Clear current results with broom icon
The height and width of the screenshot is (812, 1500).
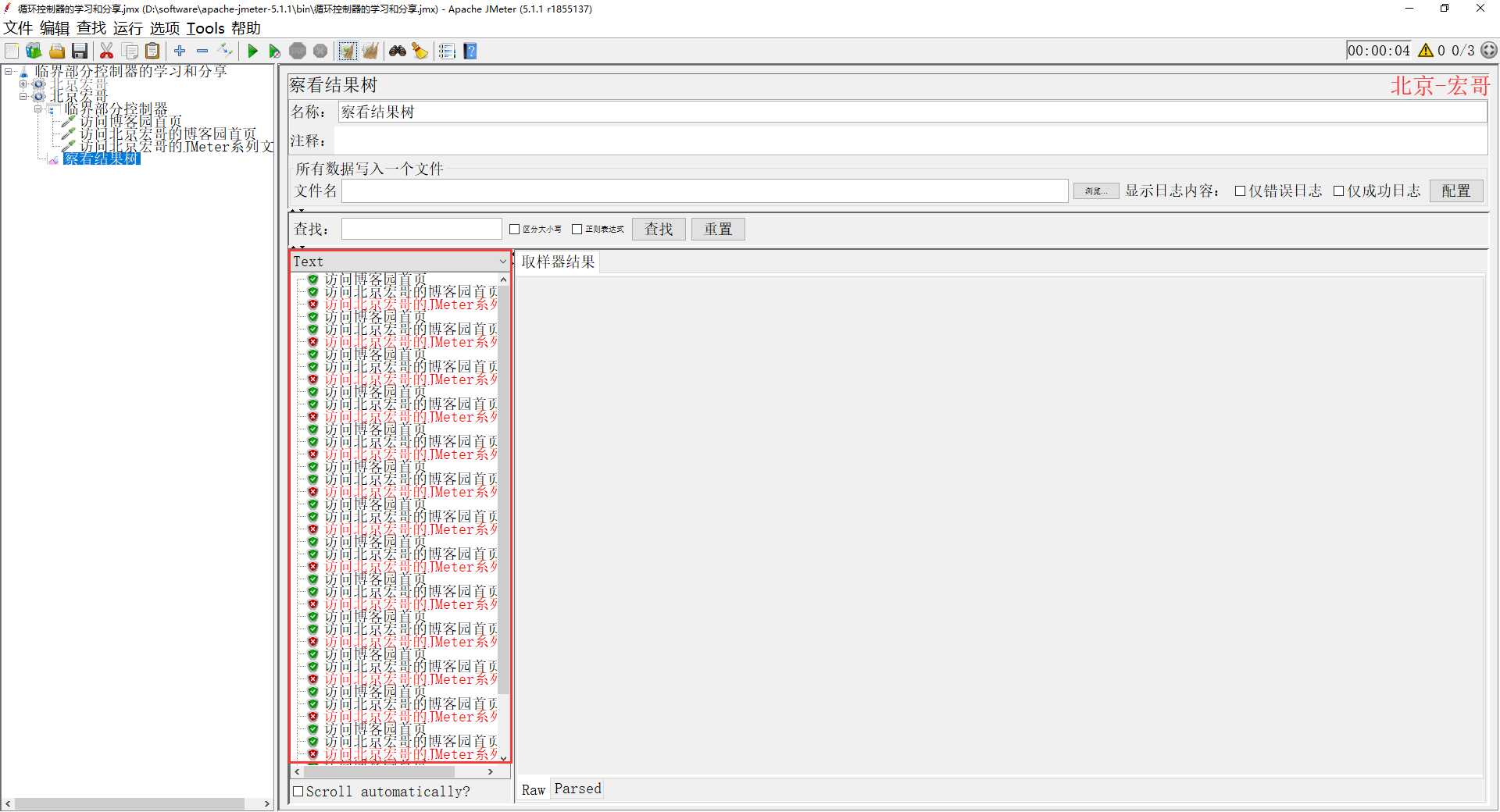pyautogui.click(x=348, y=51)
